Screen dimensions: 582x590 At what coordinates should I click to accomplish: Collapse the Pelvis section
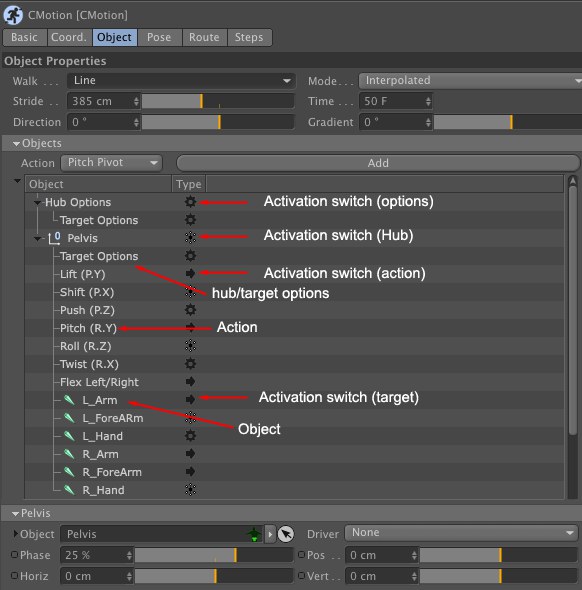[15, 514]
